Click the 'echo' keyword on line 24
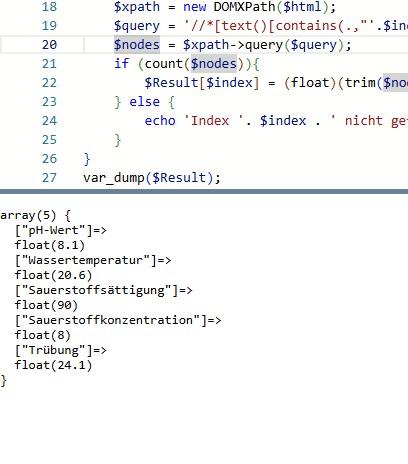The height and width of the screenshot is (464, 408). tap(160, 121)
